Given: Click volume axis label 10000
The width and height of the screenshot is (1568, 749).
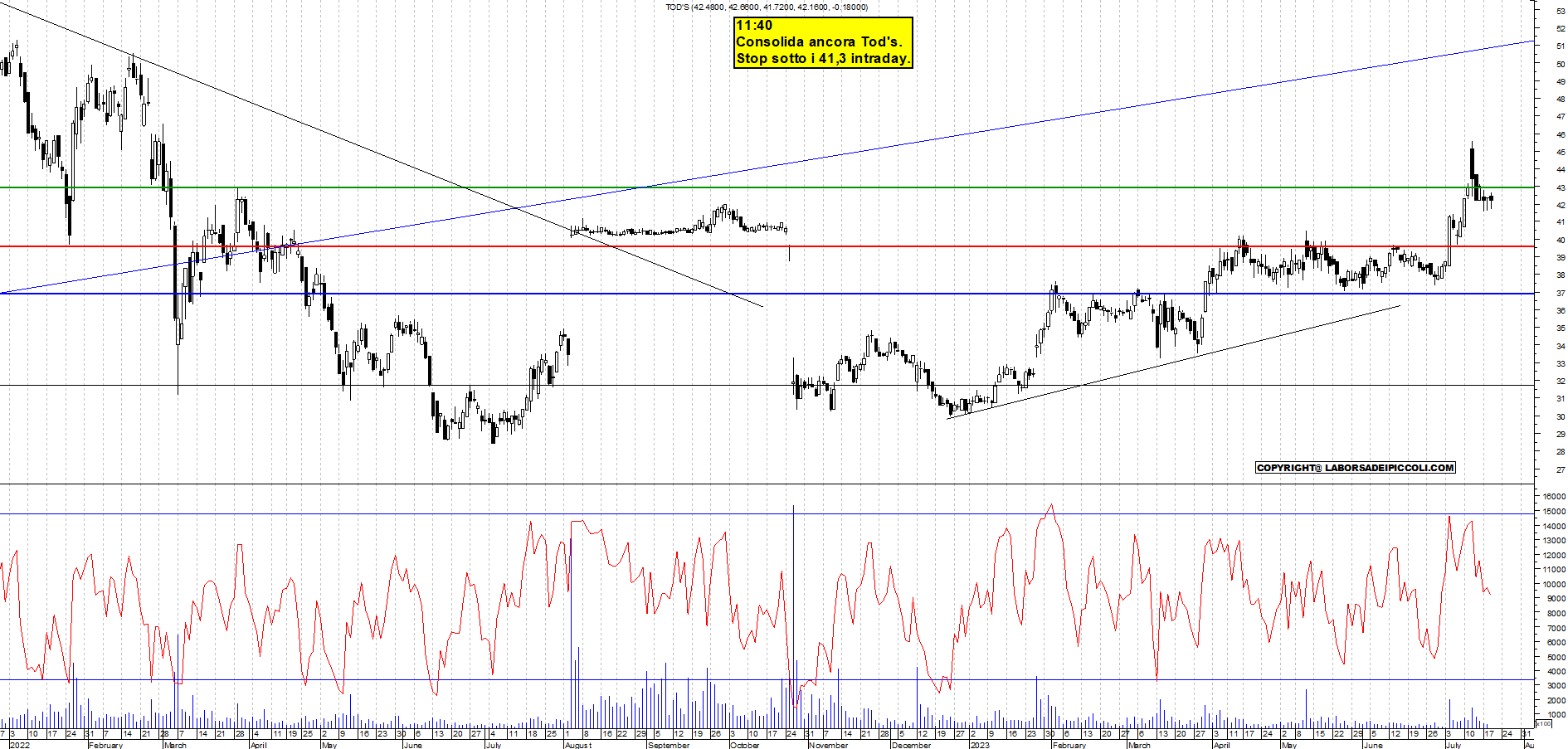Looking at the screenshot, I should [x=1555, y=584].
